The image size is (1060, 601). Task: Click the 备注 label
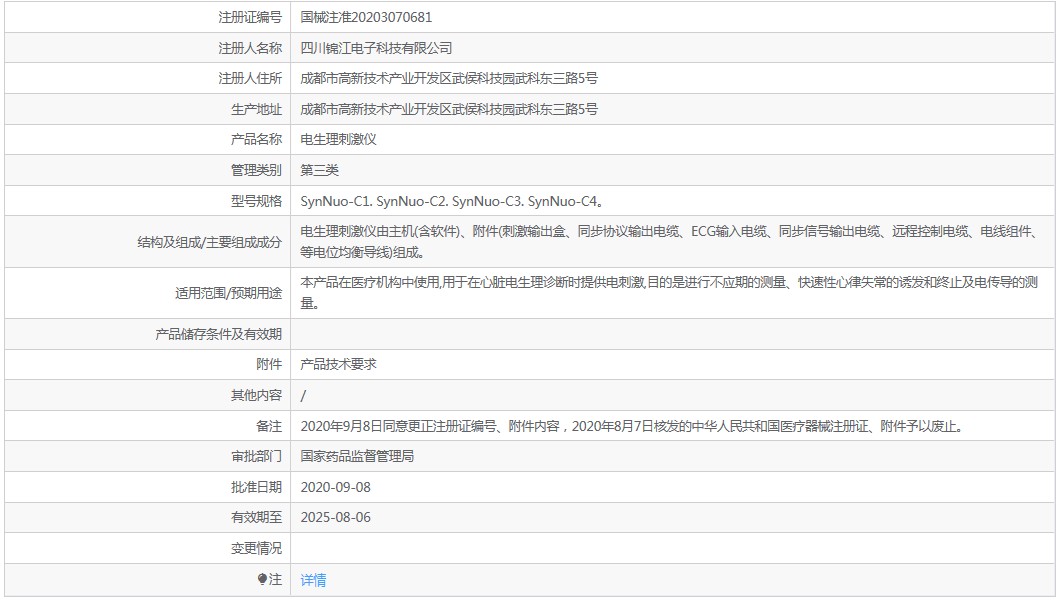point(269,427)
